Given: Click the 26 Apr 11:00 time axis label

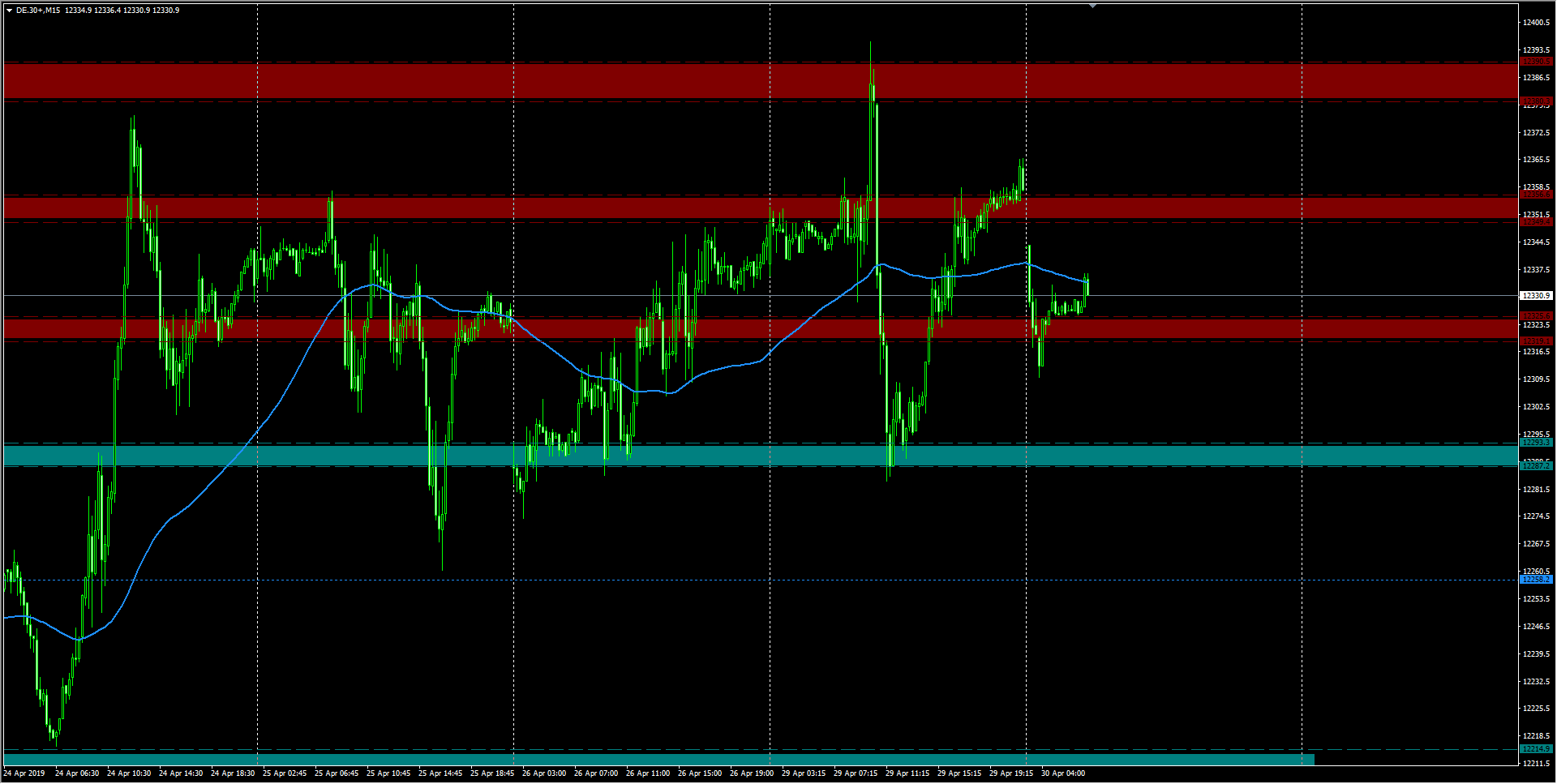Looking at the screenshot, I should [647, 773].
